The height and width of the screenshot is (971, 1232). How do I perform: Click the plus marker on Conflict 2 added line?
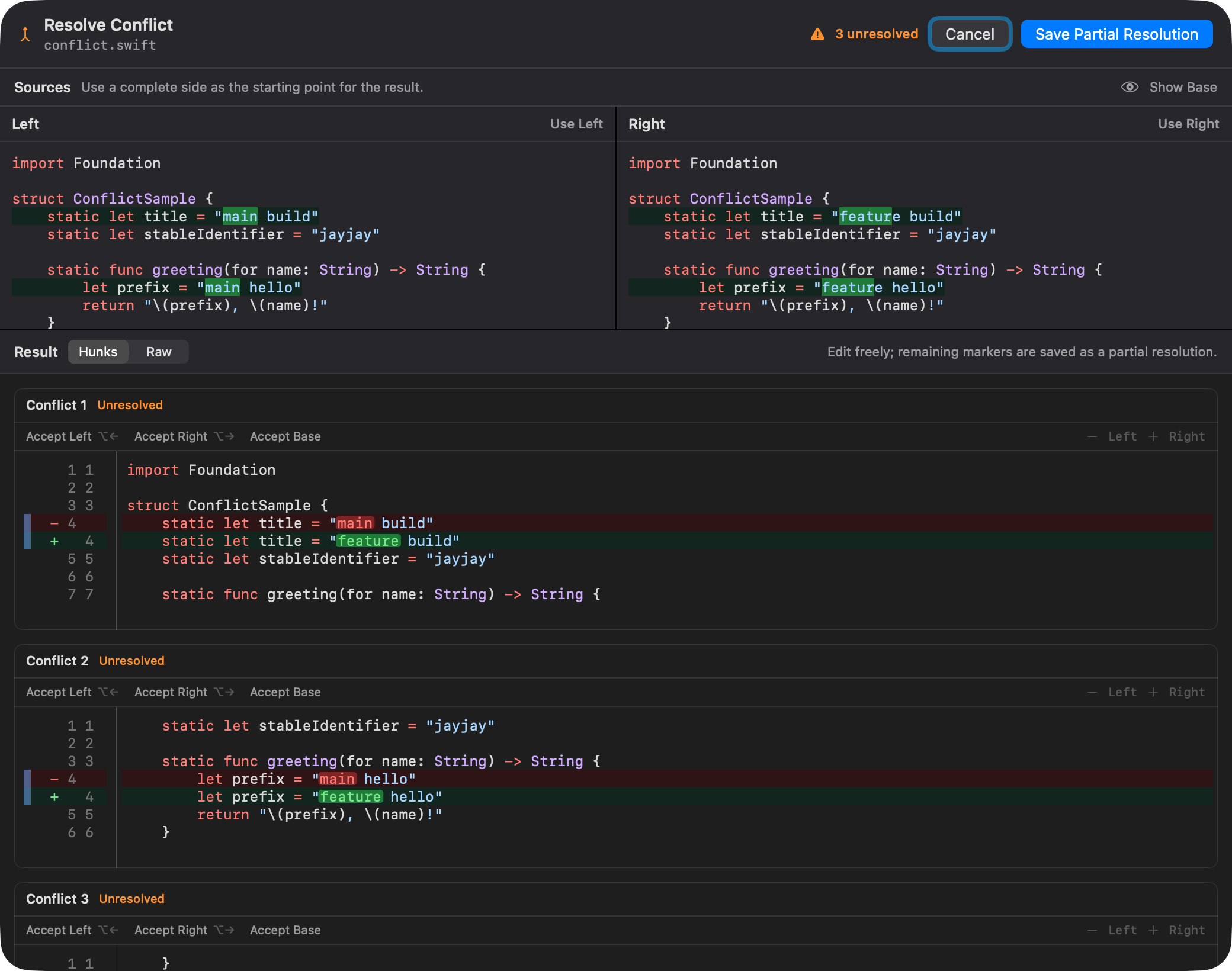point(54,797)
